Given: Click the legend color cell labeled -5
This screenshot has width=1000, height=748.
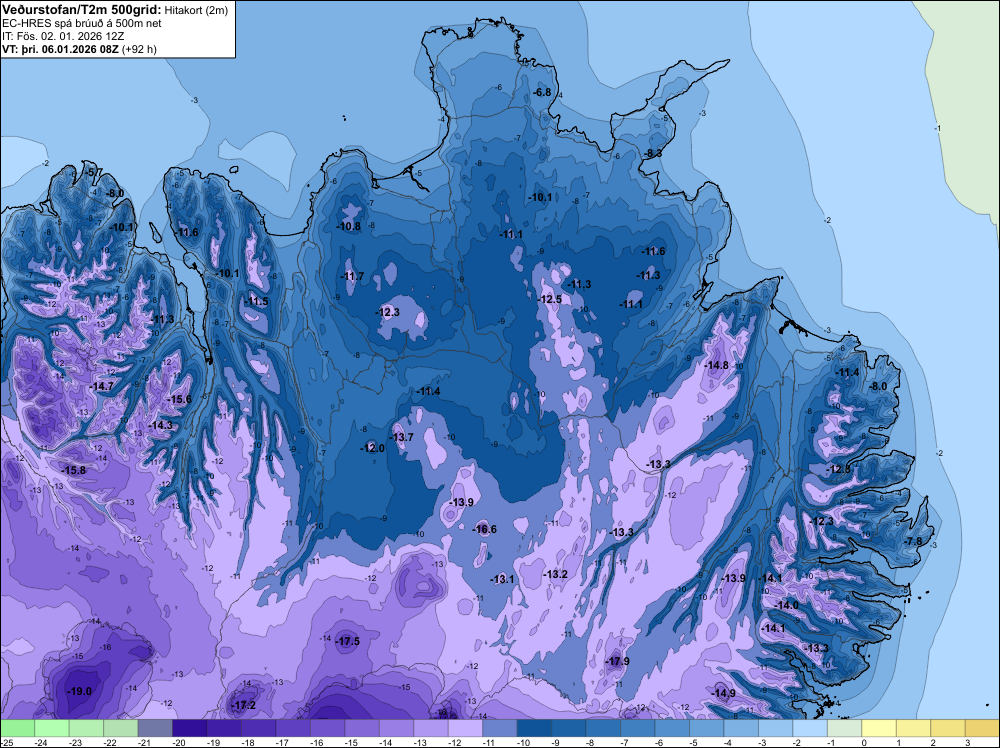Looking at the screenshot, I should tap(706, 728).
